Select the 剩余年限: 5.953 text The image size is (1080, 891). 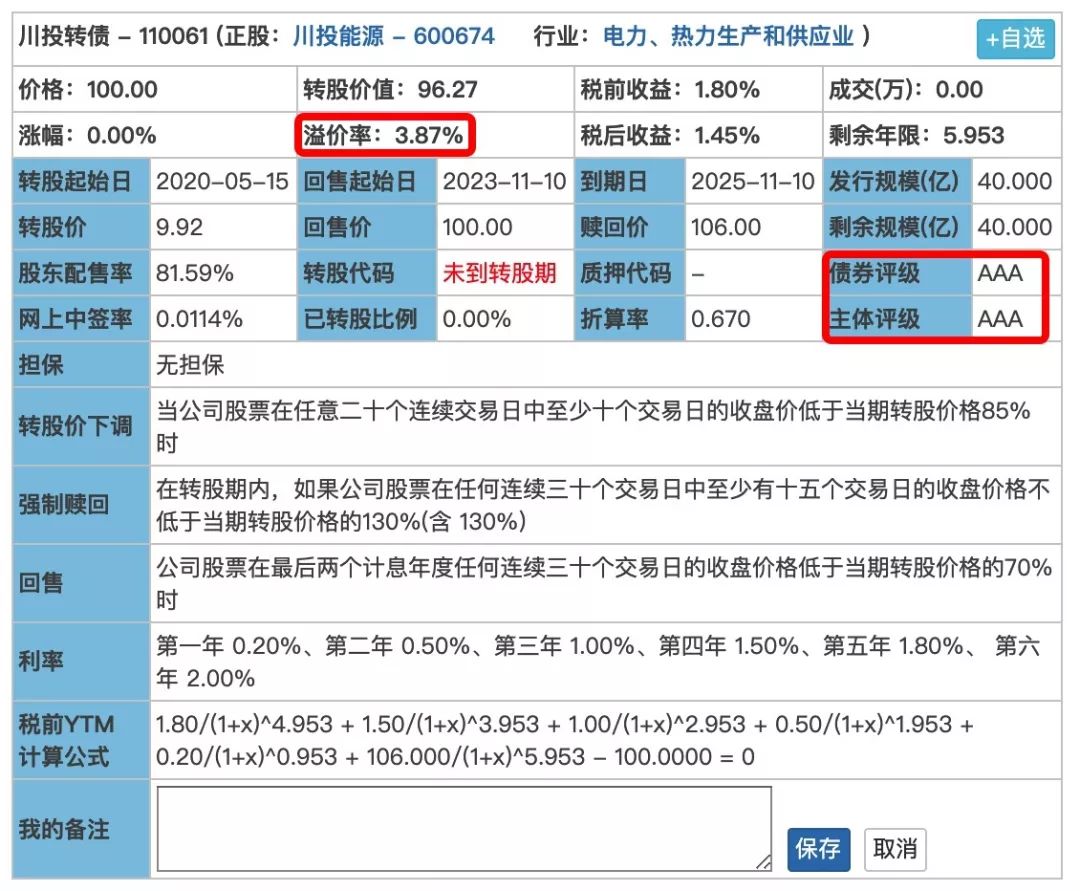point(917,135)
